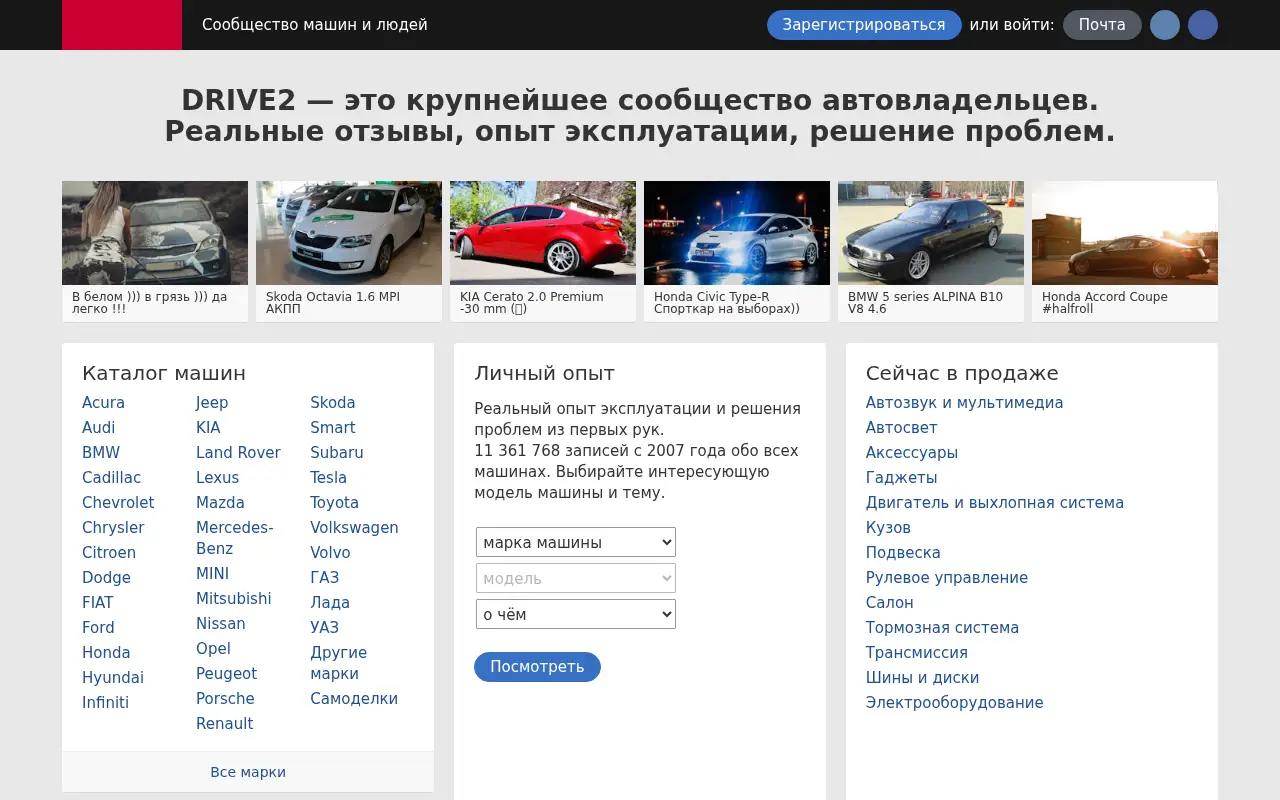Viewport: 1280px width, 800px height.
Task: Click the light-blue circular login icon
Action: [1165, 25]
